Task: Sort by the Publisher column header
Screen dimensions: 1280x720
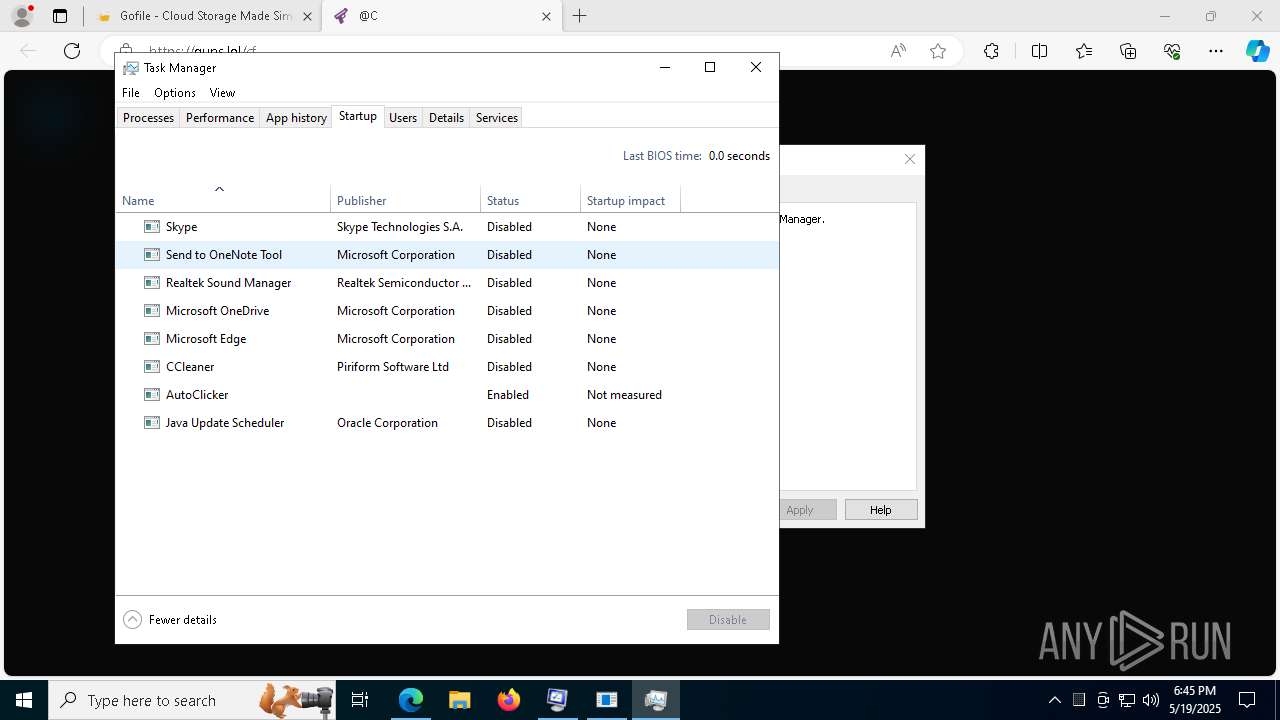Action: pos(405,198)
